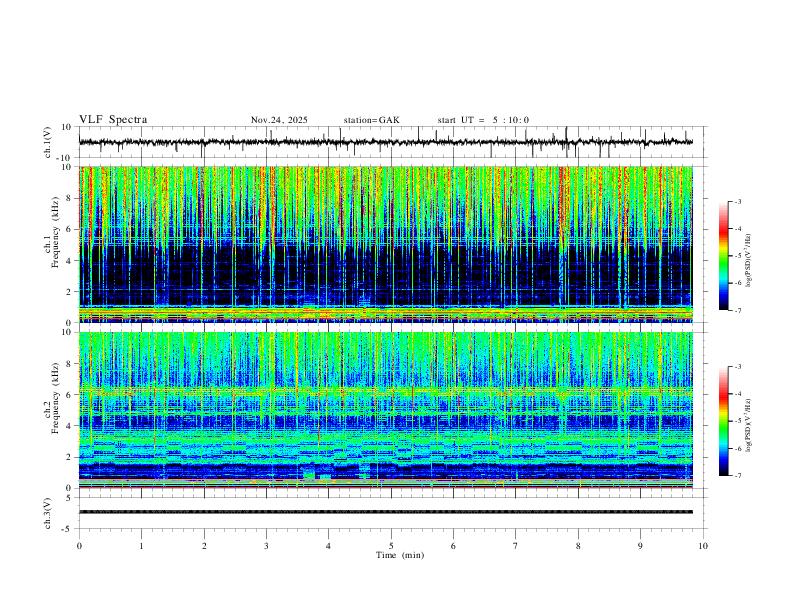Click the 'VLF Spectra' title text
The width and height of the screenshot is (792, 612).
pos(113,120)
